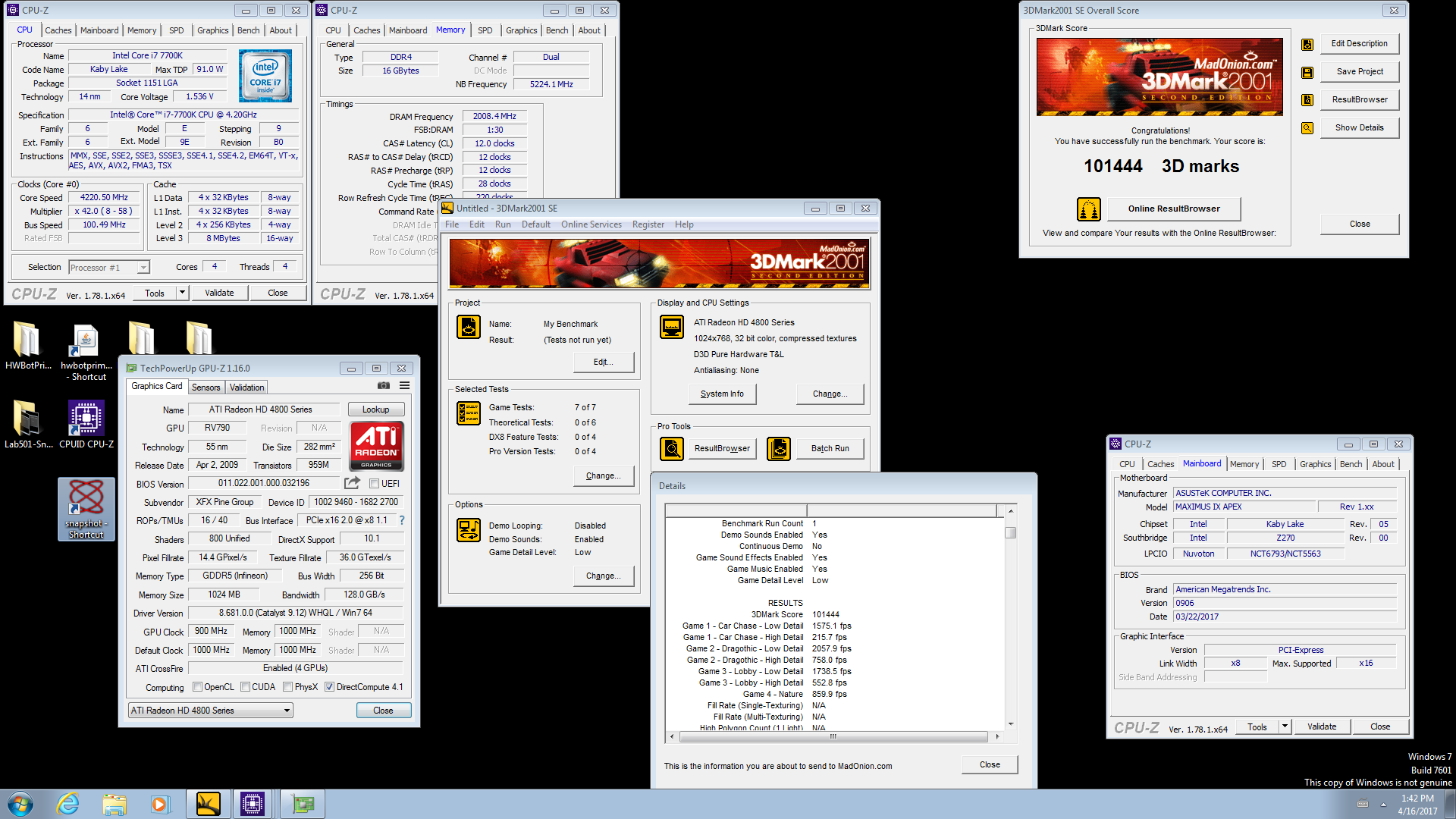Open Internet Explorer from the taskbar
The image size is (1456, 819).
67,804
